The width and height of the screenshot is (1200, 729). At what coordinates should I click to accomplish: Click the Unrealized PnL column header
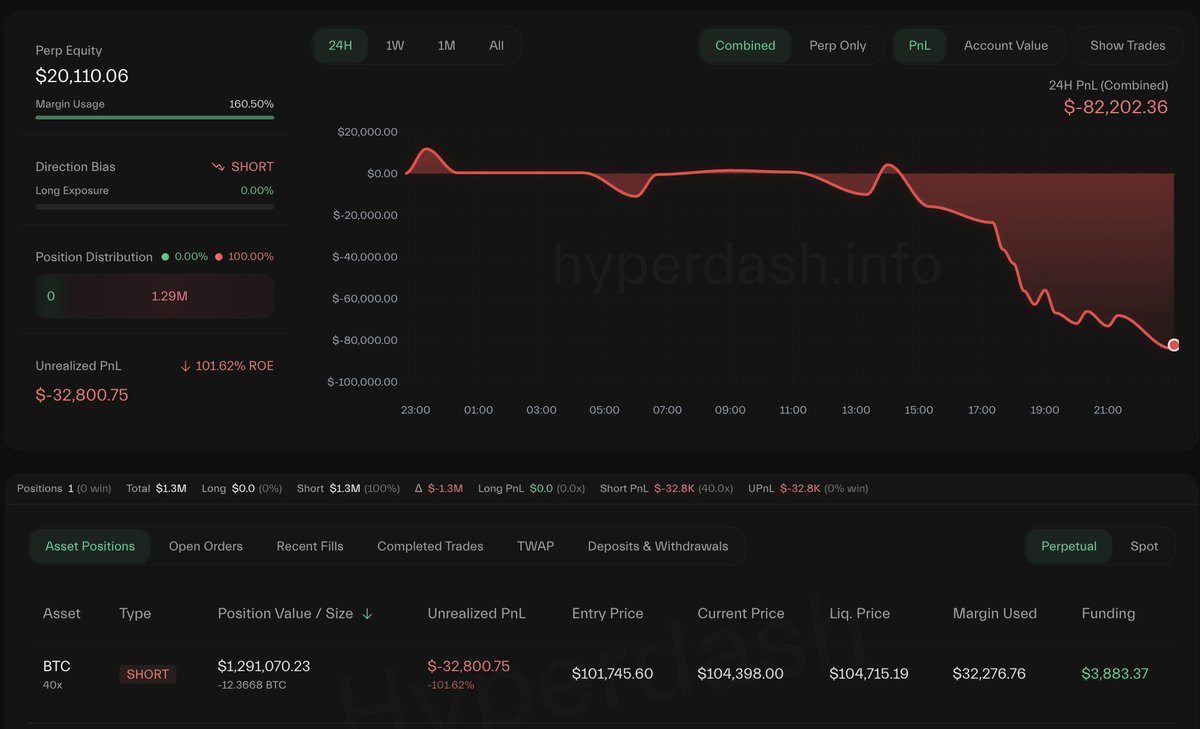click(x=476, y=613)
